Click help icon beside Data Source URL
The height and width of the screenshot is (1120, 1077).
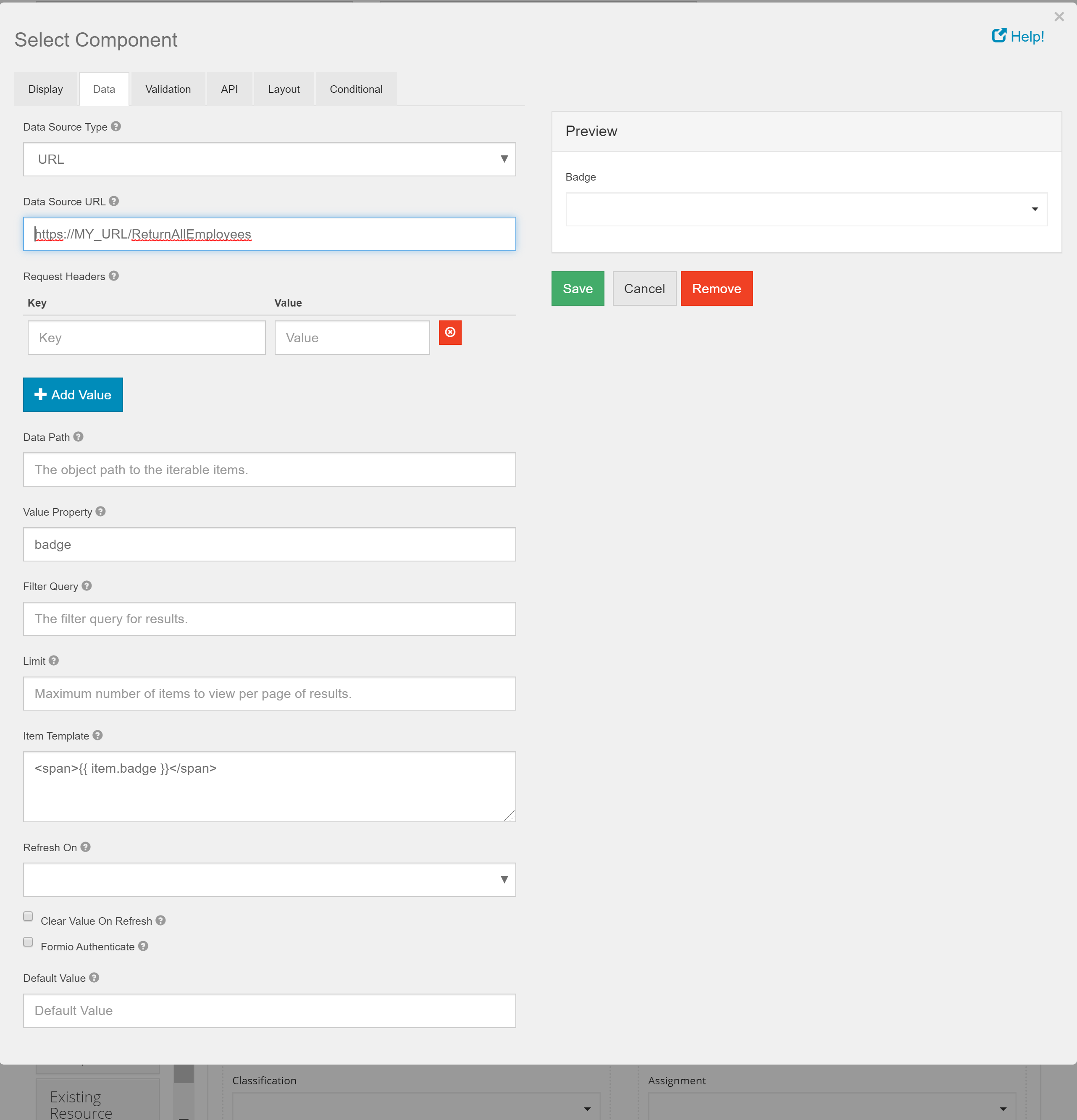point(114,201)
